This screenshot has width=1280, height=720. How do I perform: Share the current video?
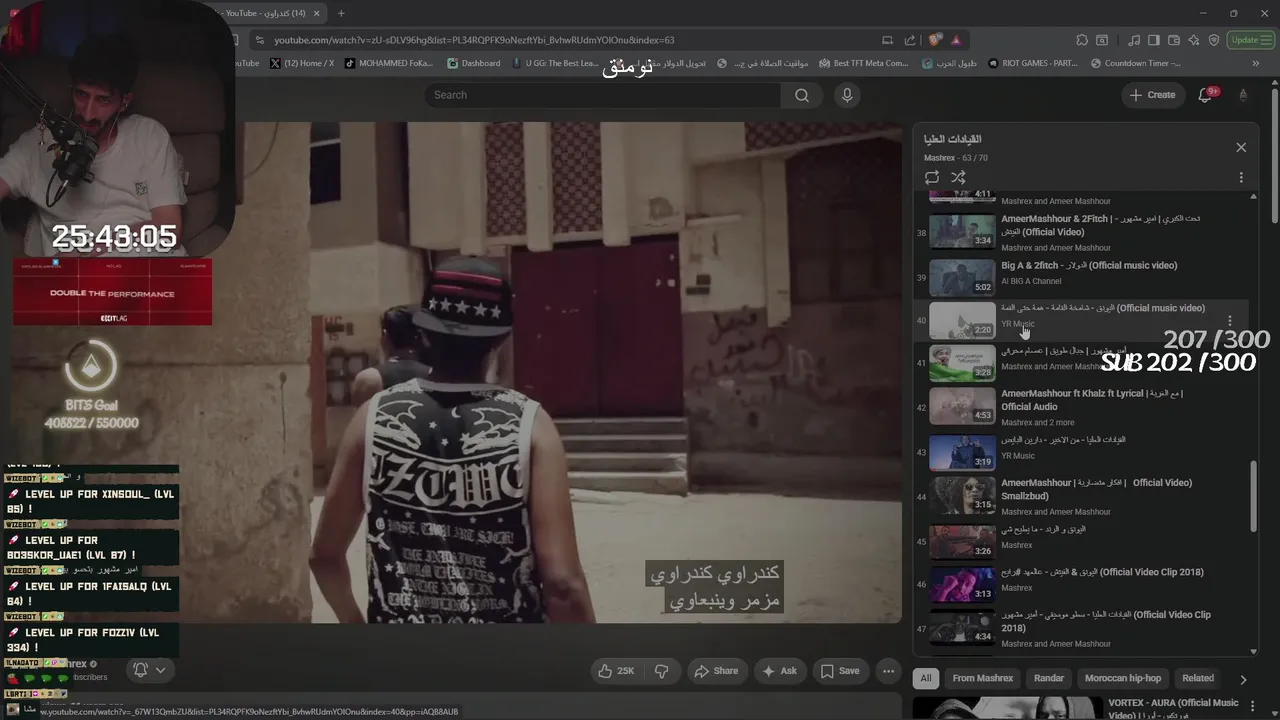click(716, 671)
